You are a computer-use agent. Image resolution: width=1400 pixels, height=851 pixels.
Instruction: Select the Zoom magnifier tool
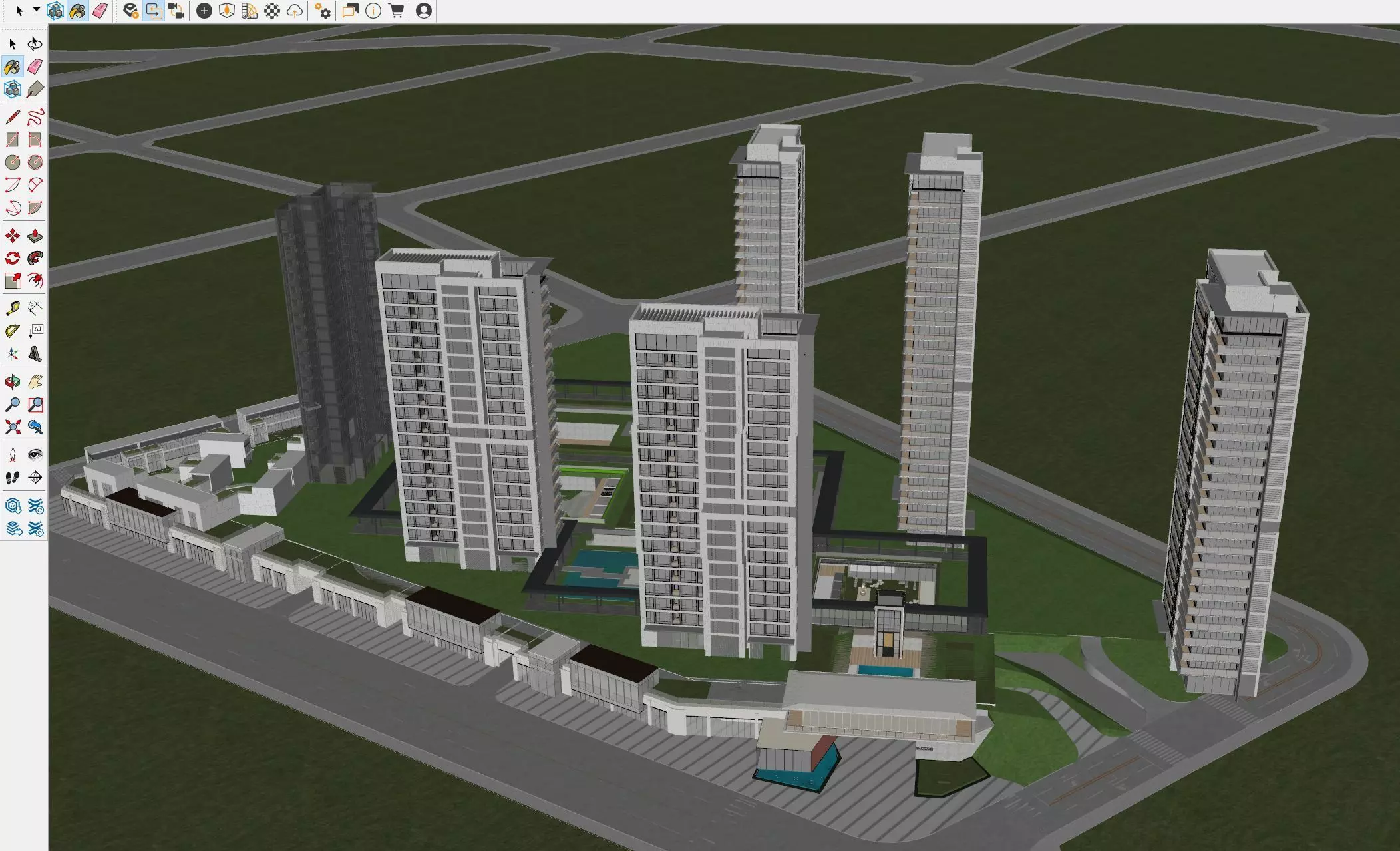(x=13, y=405)
